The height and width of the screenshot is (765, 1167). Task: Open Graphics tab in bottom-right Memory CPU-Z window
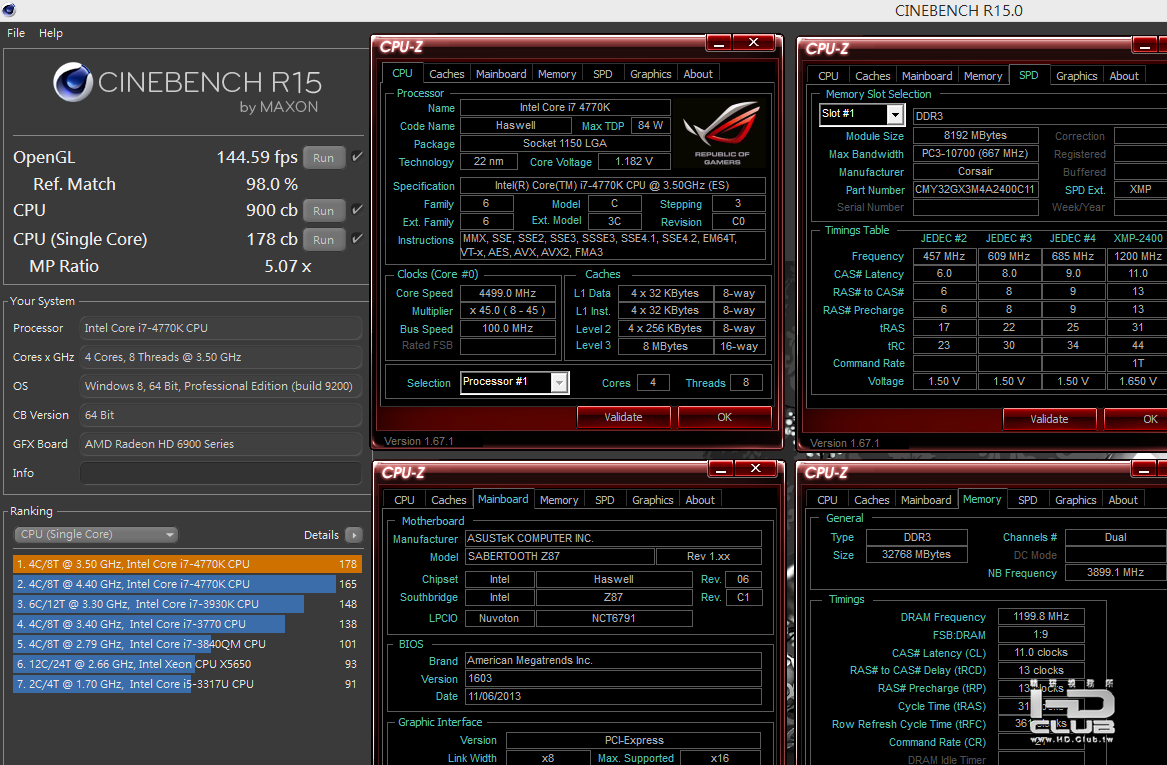click(x=1075, y=500)
